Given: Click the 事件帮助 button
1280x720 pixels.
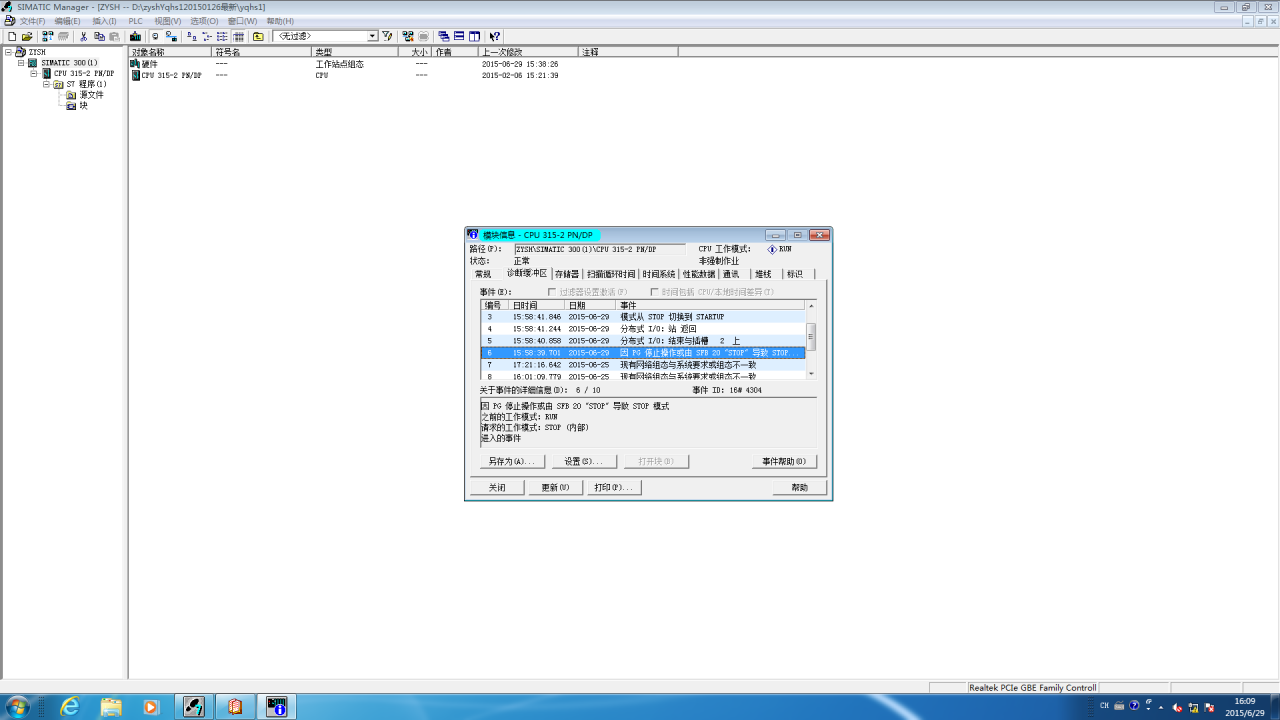Looking at the screenshot, I should click(784, 462).
